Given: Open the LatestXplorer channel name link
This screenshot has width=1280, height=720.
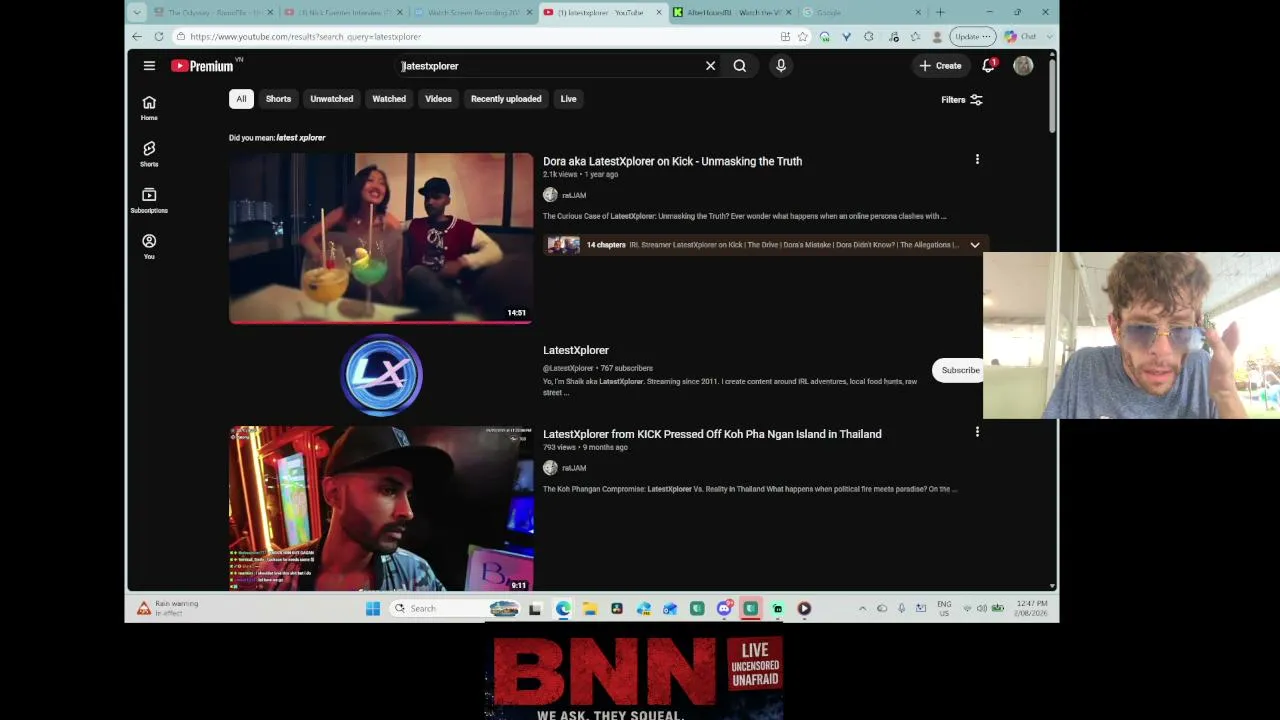Looking at the screenshot, I should point(576,350).
